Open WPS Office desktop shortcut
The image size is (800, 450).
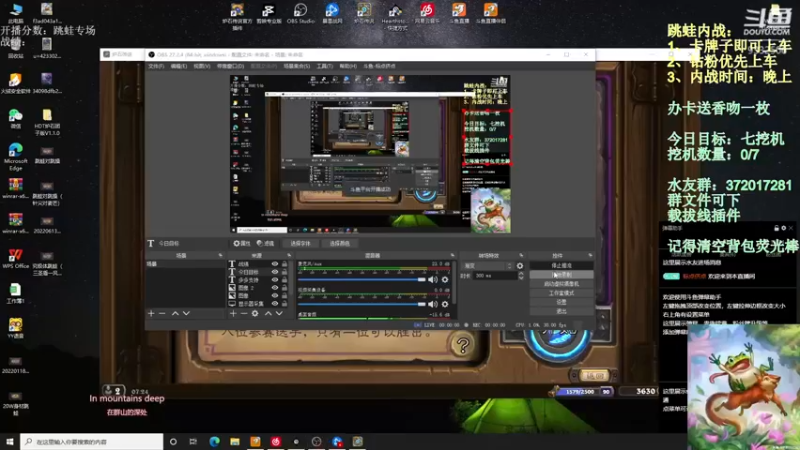(x=15, y=259)
